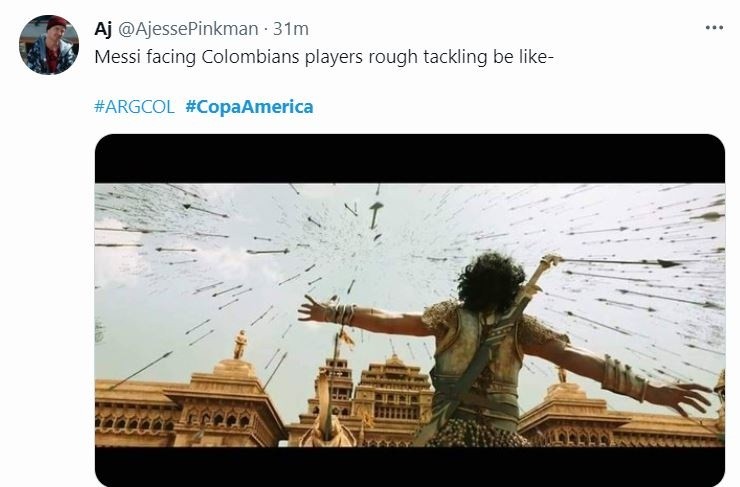Click the statue atop the left dome

coord(240,344)
